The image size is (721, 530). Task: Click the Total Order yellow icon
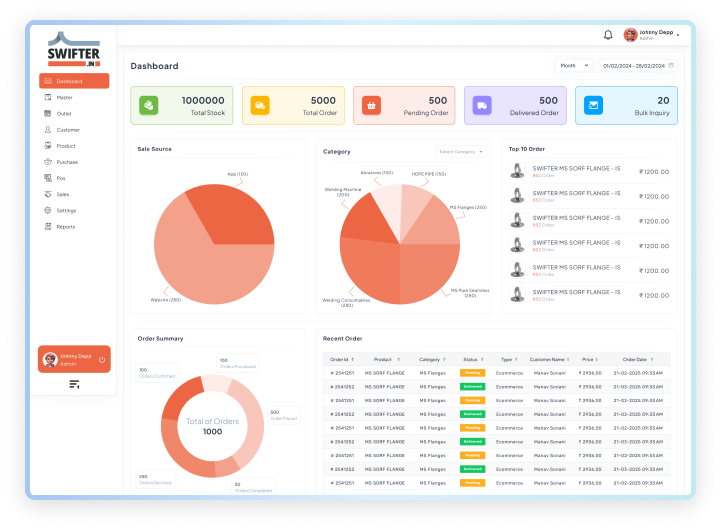coord(259,105)
